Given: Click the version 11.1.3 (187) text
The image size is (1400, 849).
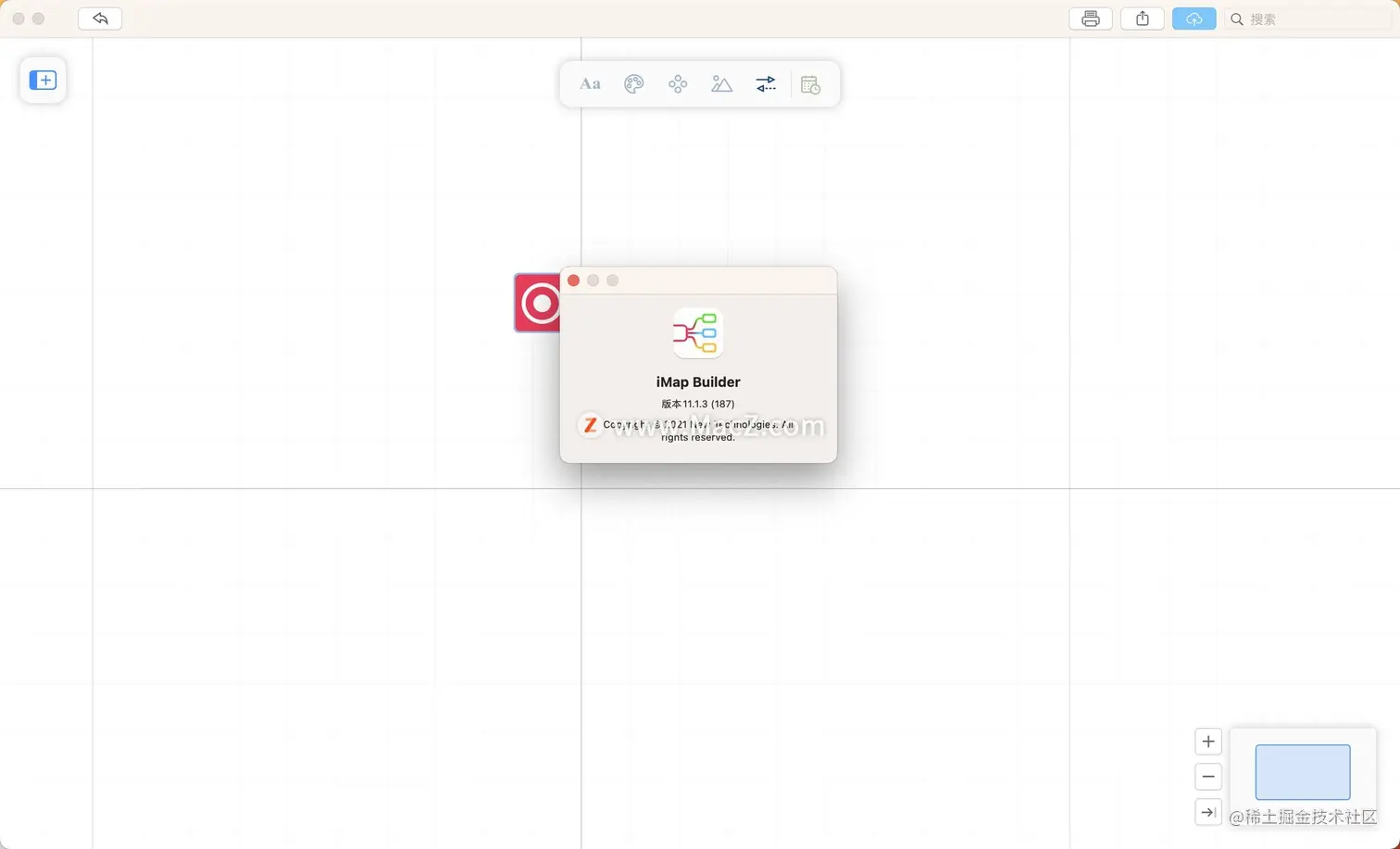Looking at the screenshot, I should [x=698, y=404].
